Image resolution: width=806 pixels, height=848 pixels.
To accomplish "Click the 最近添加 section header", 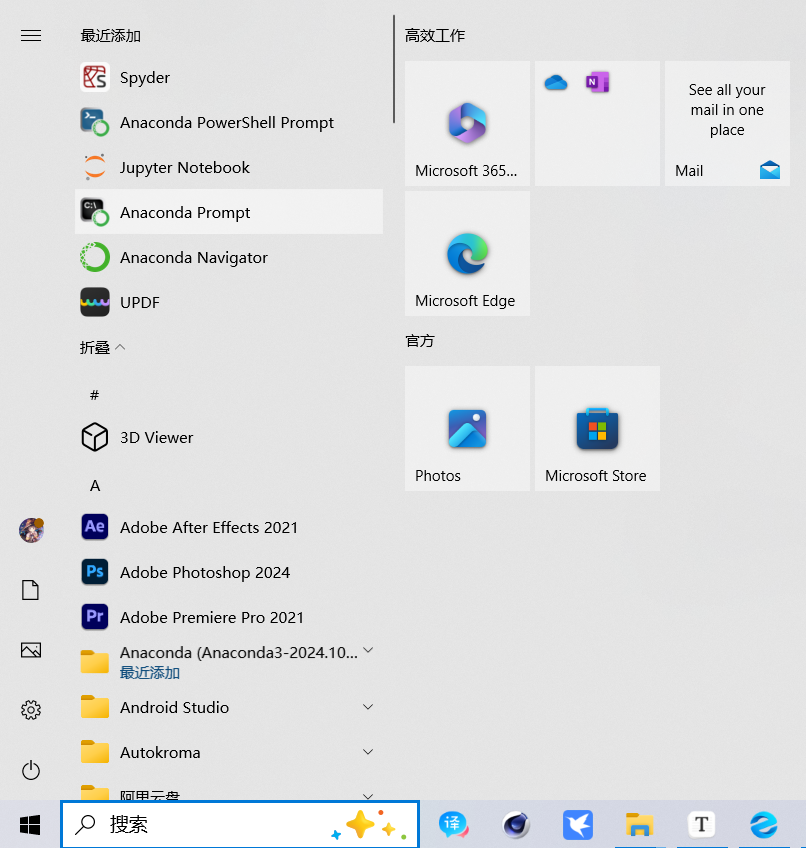I will click(x=111, y=36).
